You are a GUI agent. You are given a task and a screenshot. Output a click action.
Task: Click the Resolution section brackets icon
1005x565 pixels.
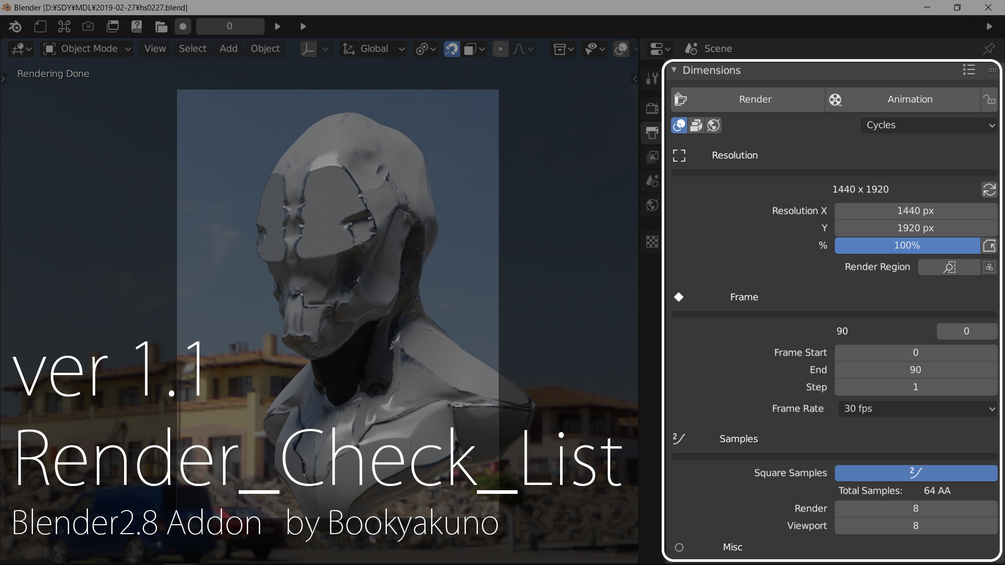coord(679,156)
